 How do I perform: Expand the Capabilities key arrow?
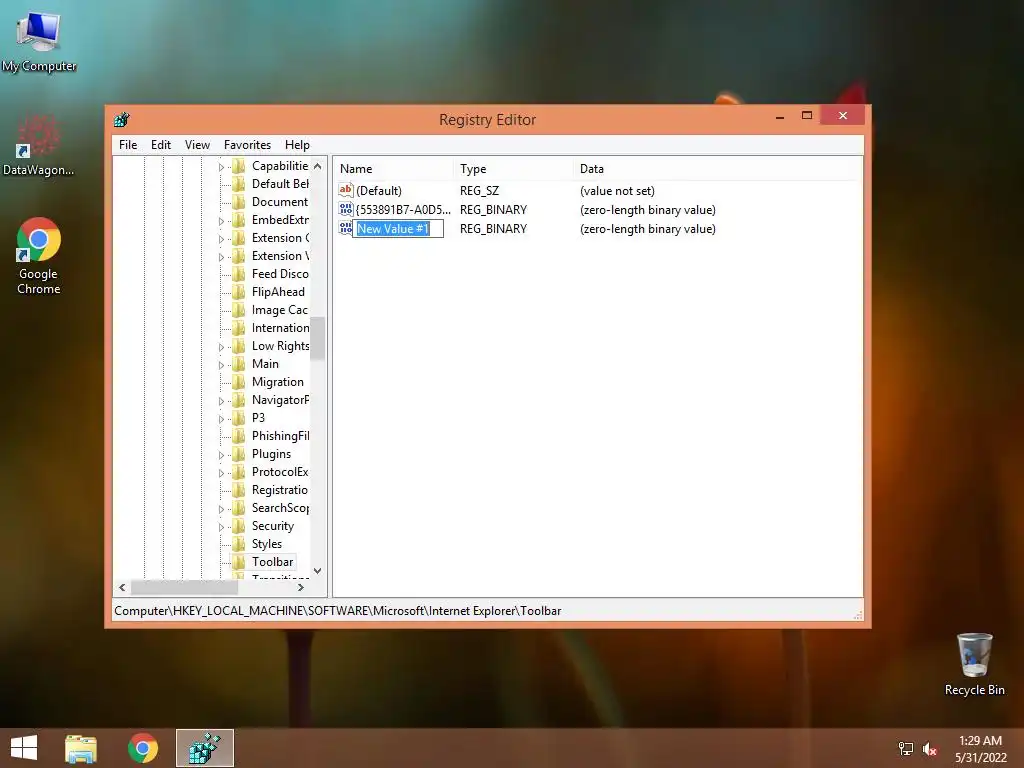[x=221, y=167]
